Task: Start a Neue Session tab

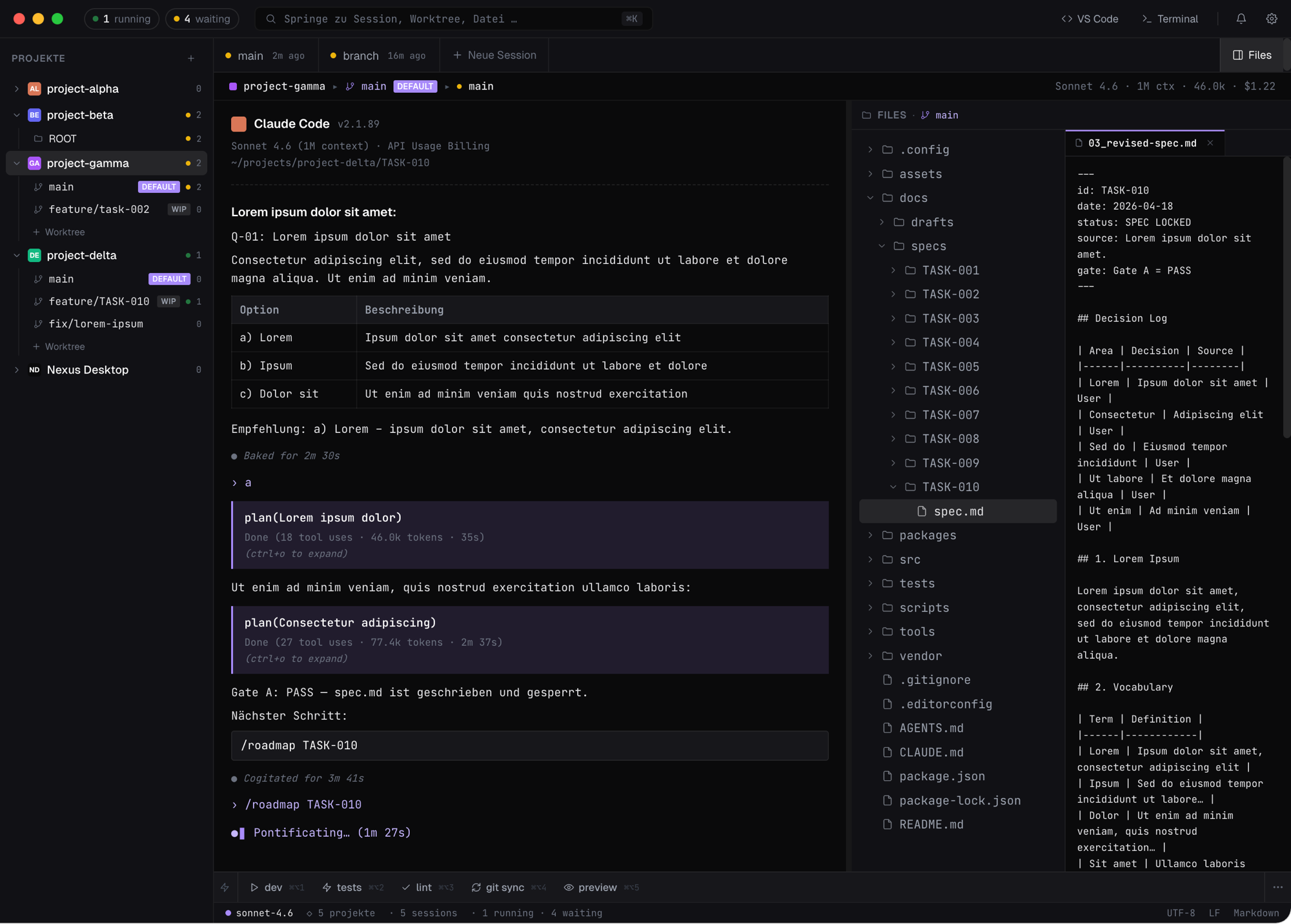Action: tap(494, 55)
